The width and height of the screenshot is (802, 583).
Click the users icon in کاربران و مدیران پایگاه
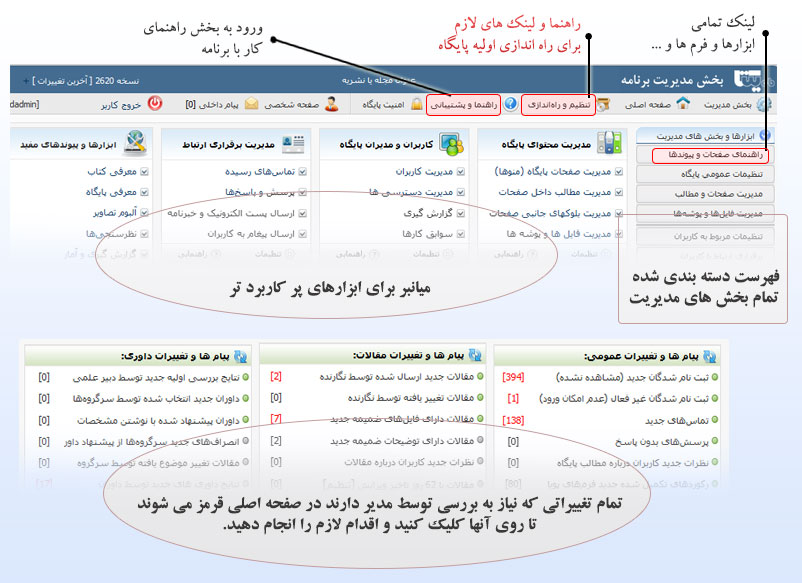[453, 144]
